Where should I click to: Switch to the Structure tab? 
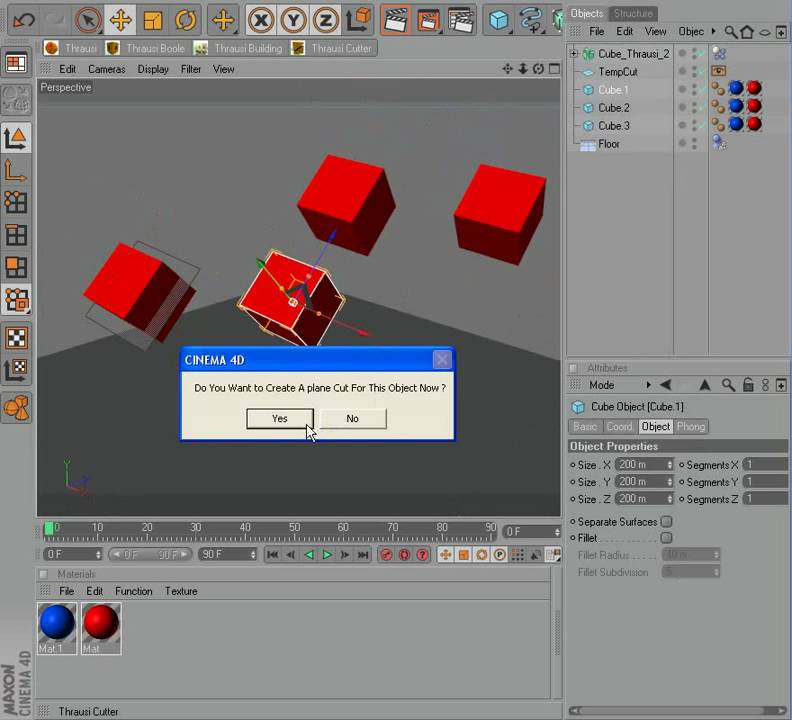[x=633, y=14]
